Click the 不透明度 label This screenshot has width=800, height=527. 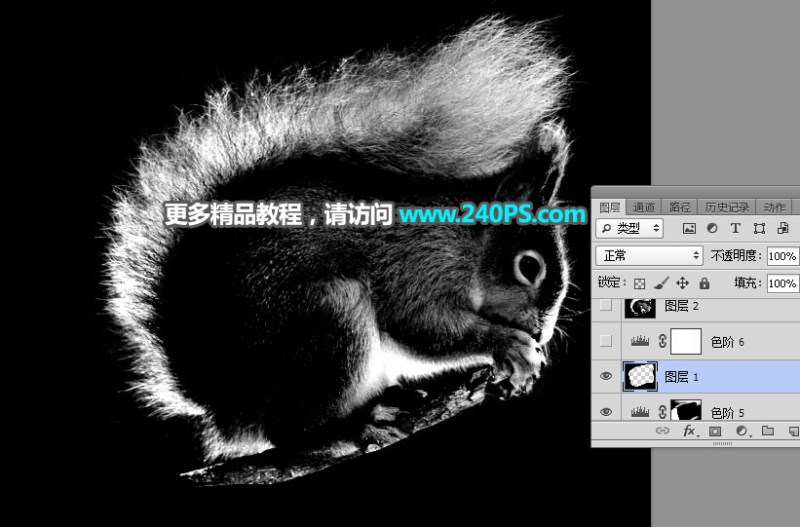pyautogui.click(x=736, y=256)
